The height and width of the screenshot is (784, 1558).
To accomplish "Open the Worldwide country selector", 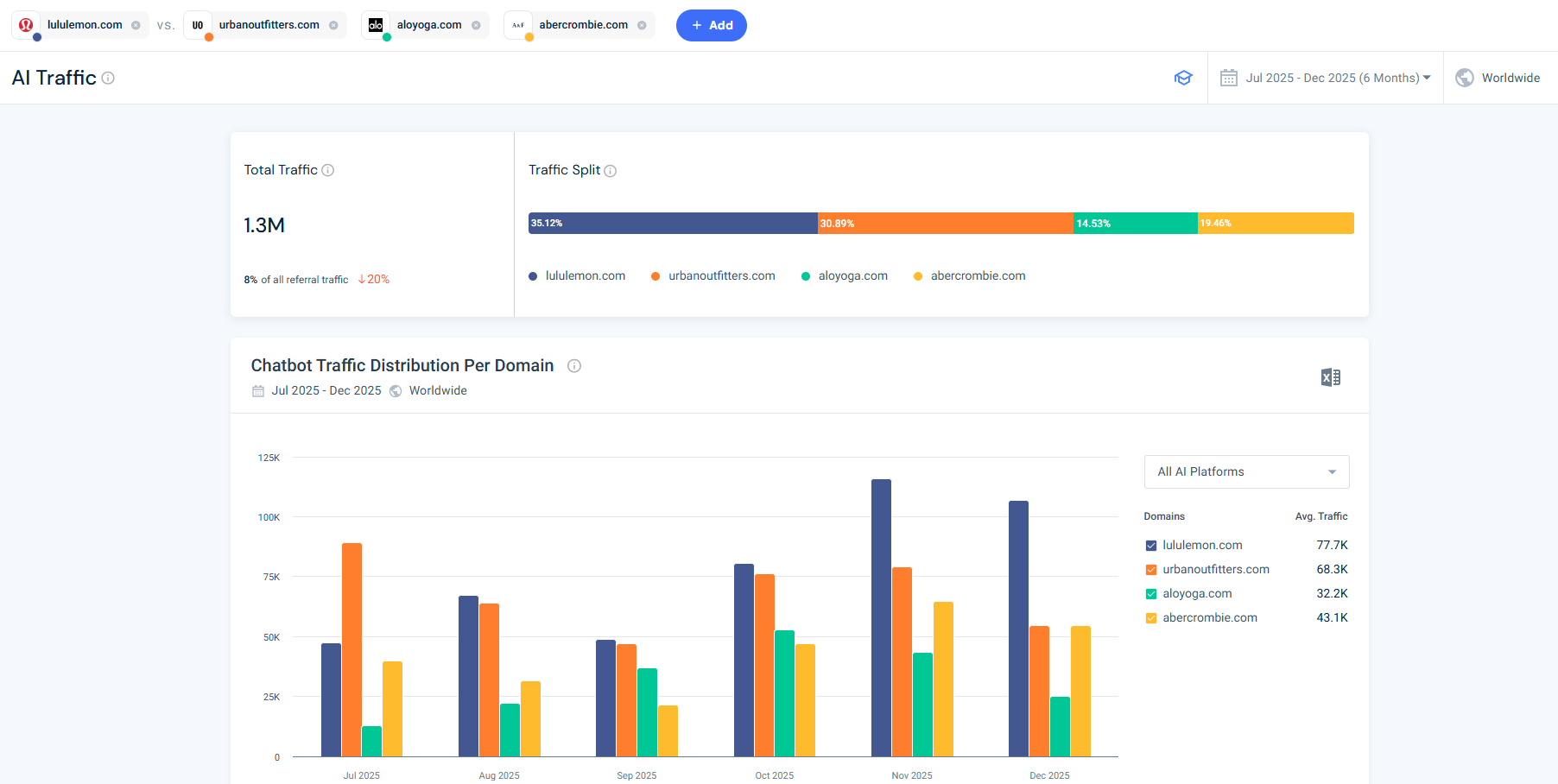I will pyautogui.click(x=1498, y=78).
